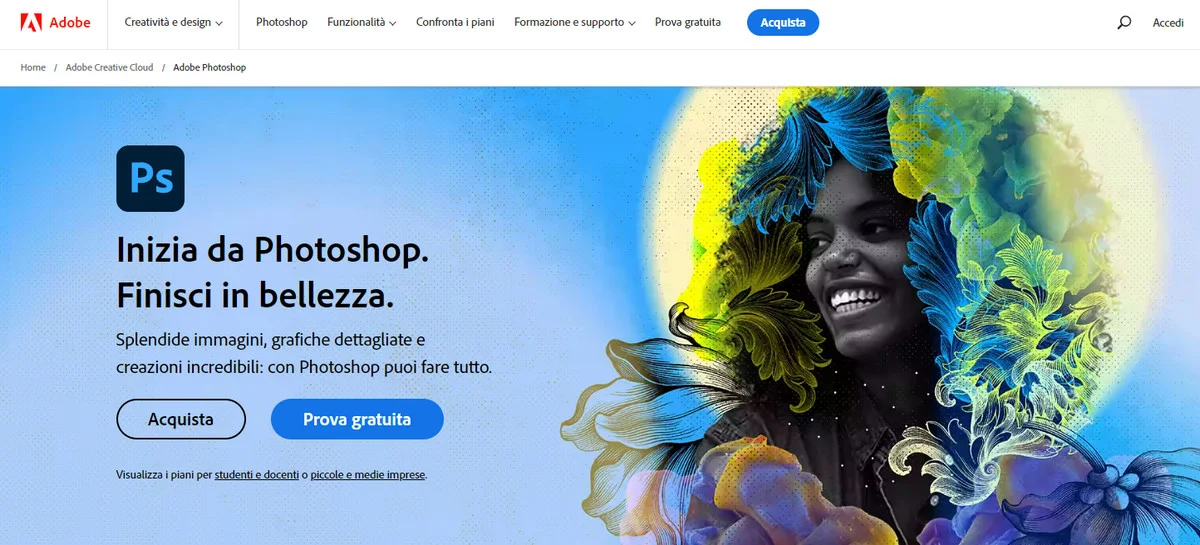Click Prova gratuita in the top navigation
Viewport: 1200px width, 545px height.
(688, 22)
